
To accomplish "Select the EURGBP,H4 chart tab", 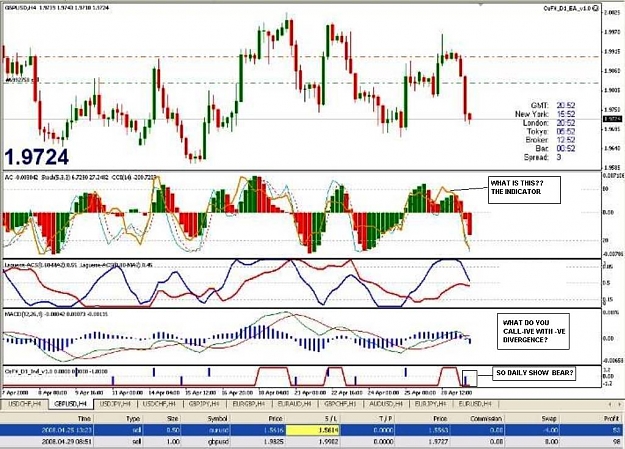I will (x=249, y=404).
